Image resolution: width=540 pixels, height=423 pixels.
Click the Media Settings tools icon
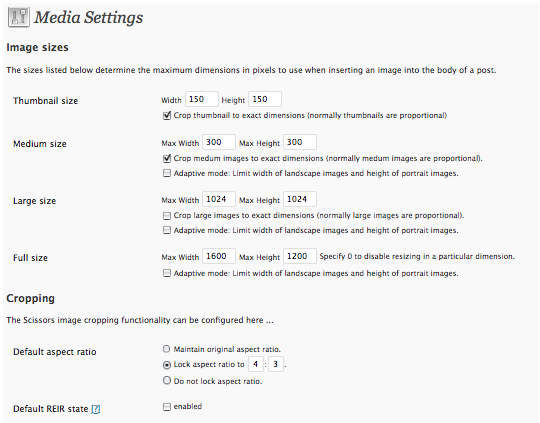[19, 17]
